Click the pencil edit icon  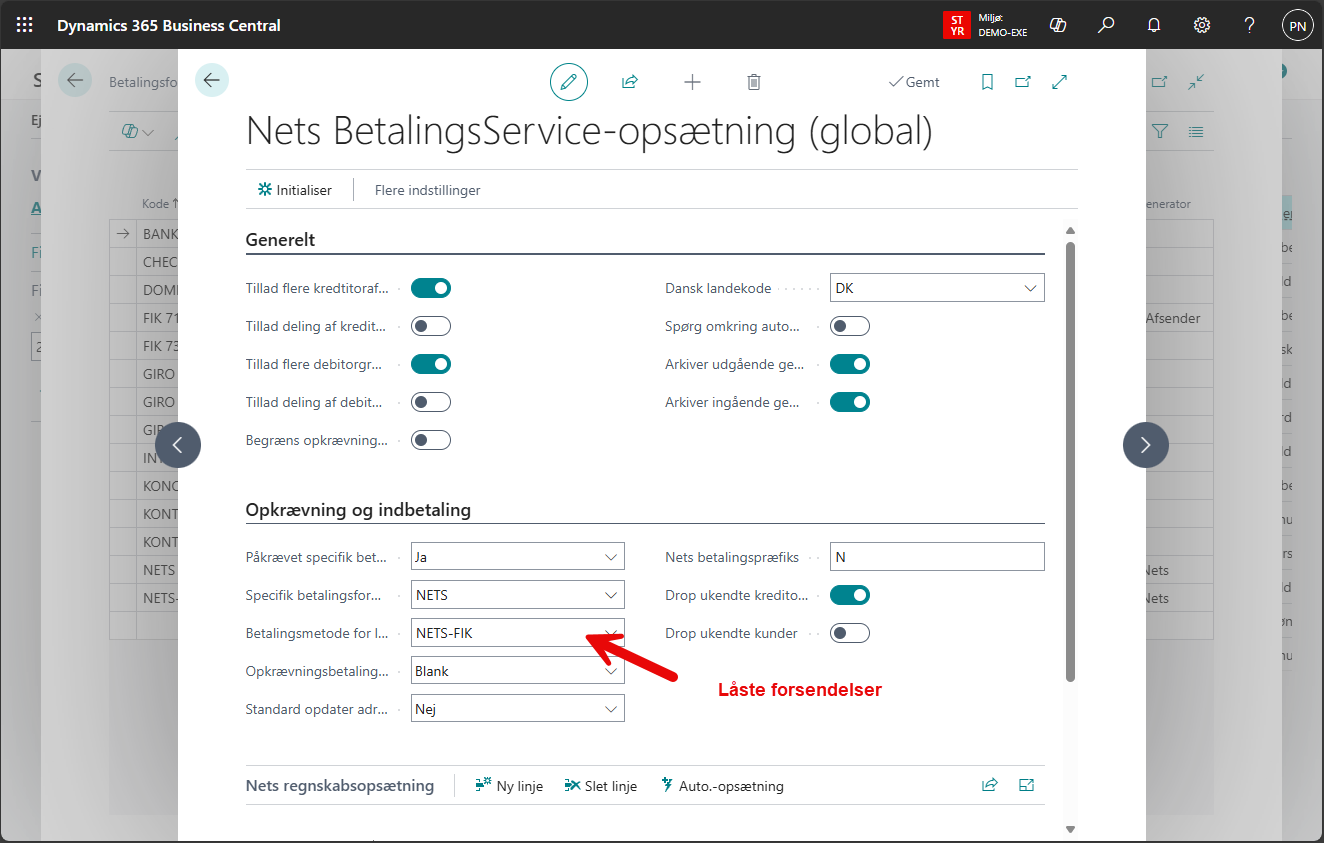click(568, 82)
